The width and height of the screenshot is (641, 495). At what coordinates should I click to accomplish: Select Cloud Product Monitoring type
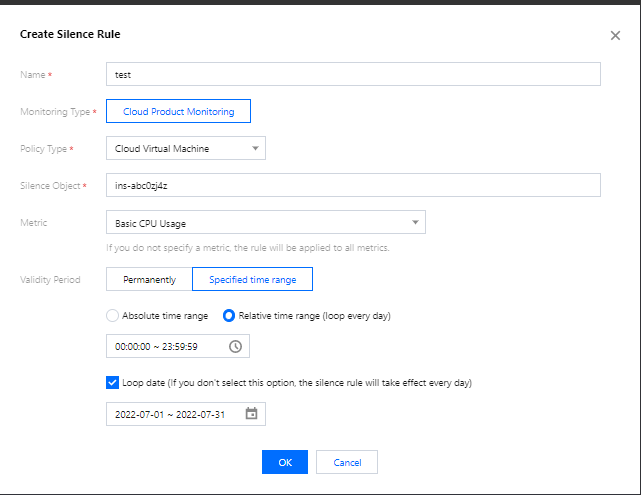178,112
